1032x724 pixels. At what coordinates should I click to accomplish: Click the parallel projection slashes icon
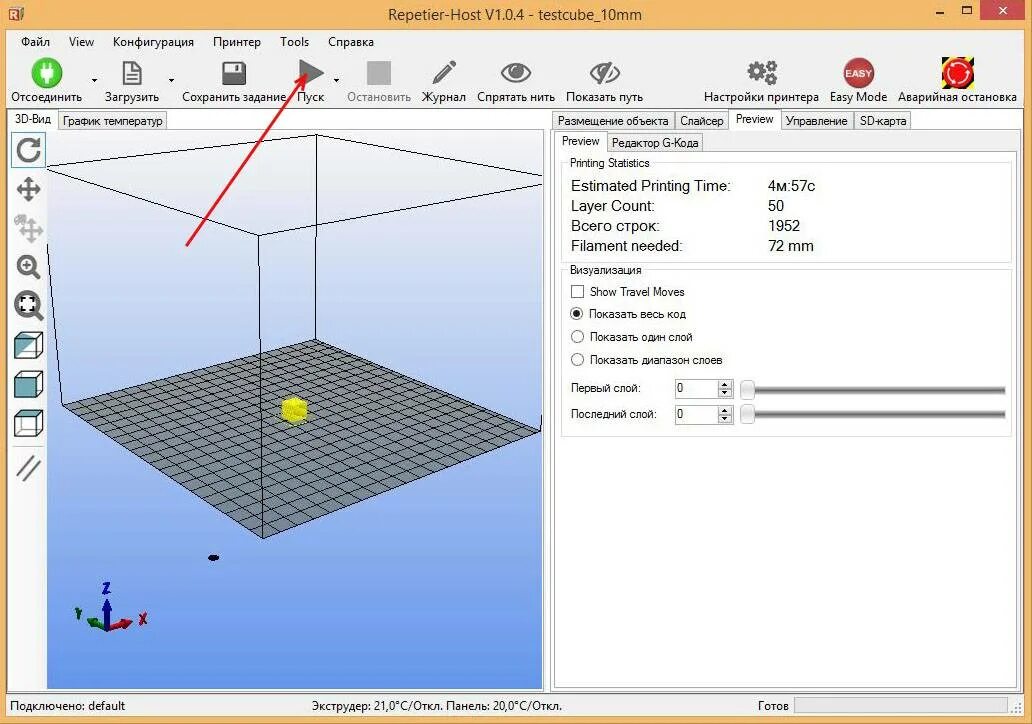click(x=28, y=469)
